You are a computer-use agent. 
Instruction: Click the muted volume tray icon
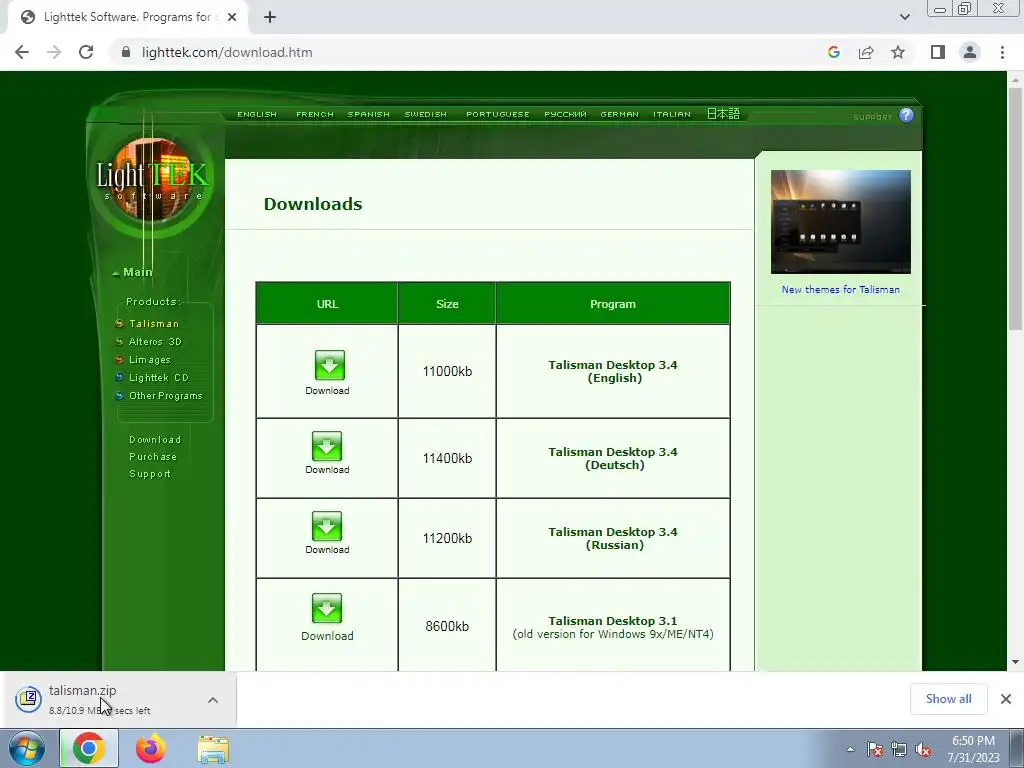tap(923, 749)
